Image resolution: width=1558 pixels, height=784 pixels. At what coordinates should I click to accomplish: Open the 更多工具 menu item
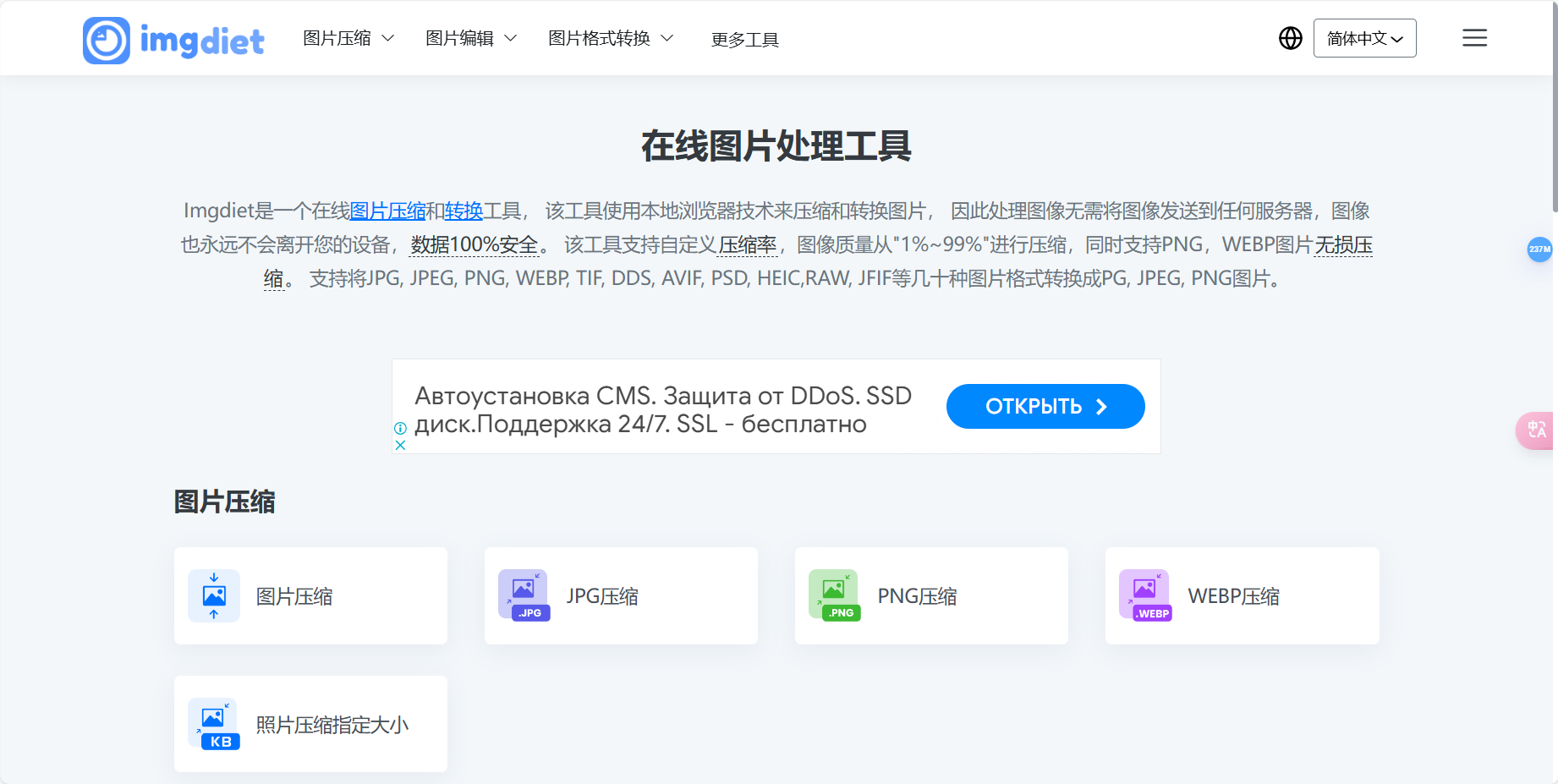coord(745,39)
